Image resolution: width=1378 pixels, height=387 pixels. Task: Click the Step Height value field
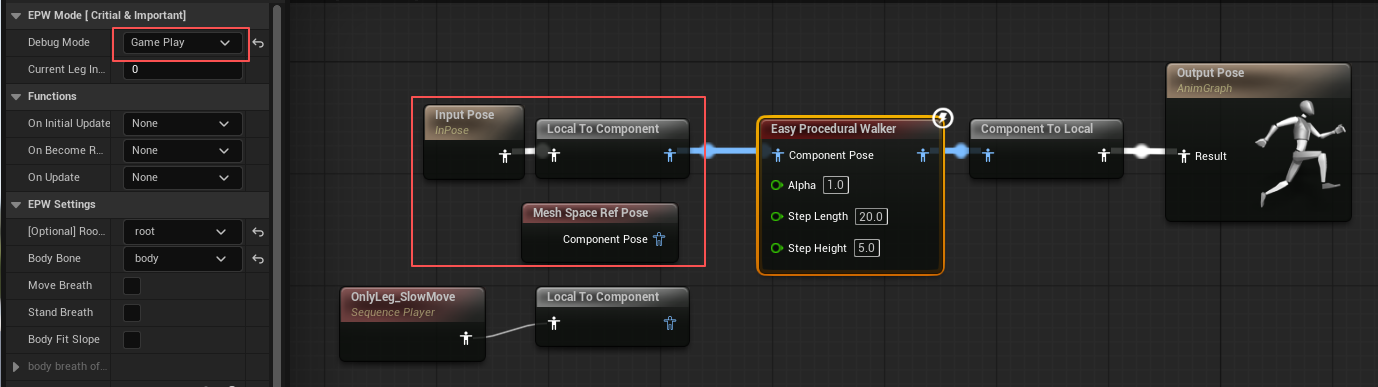pyautogui.click(x=867, y=247)
